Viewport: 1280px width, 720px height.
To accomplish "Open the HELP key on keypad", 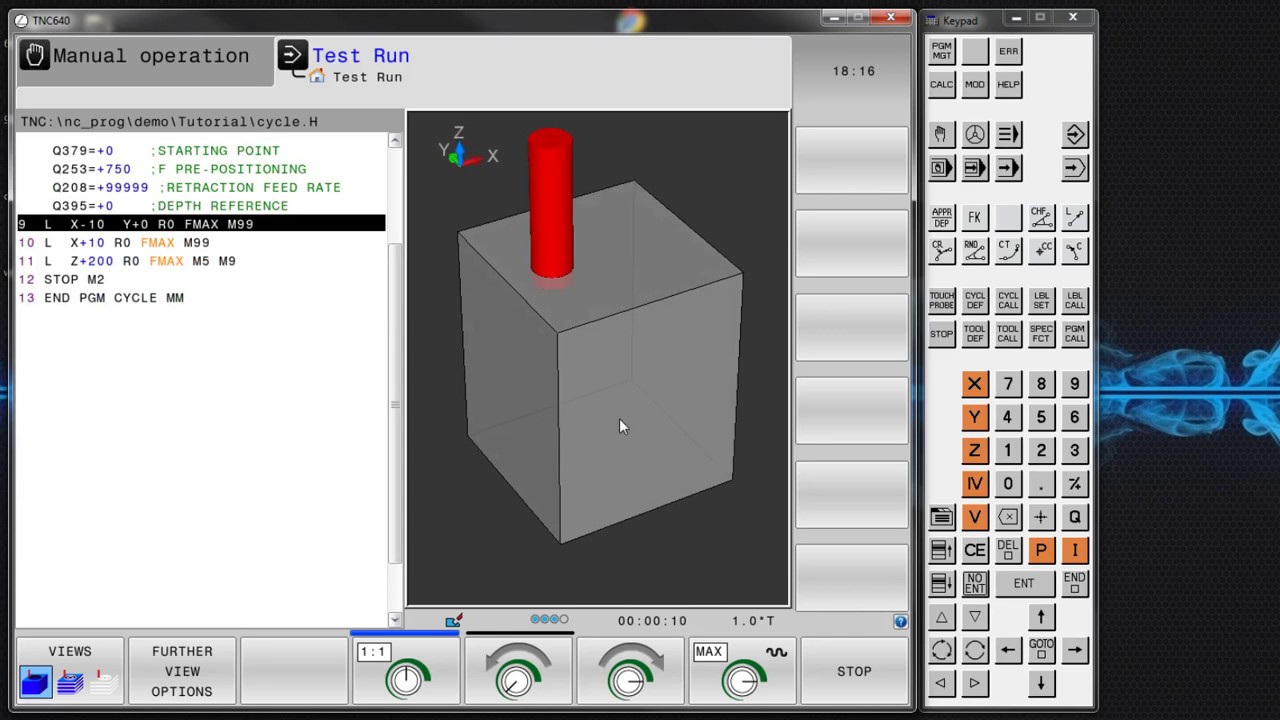I will click(x=1008, y=85).
